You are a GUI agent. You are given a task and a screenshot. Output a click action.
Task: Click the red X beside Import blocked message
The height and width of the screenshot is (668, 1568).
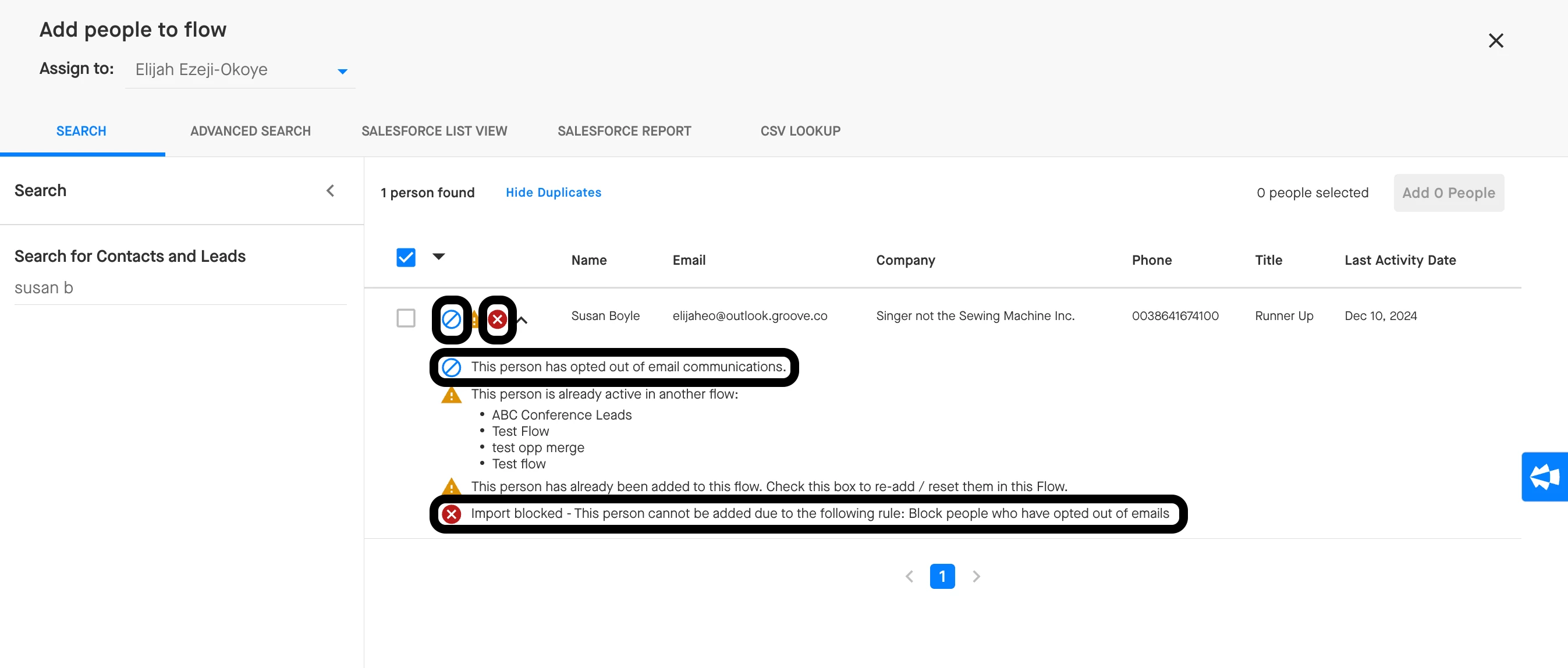[451, 514]
